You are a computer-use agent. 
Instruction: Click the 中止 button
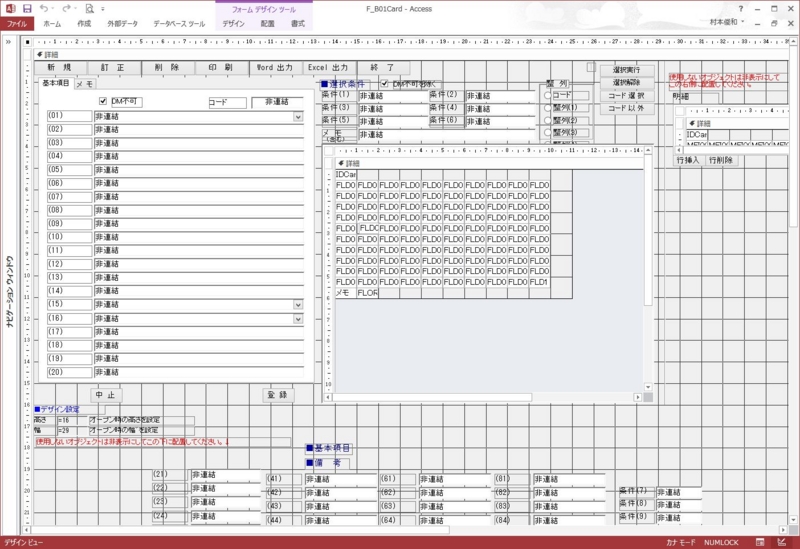click(106, 395)
